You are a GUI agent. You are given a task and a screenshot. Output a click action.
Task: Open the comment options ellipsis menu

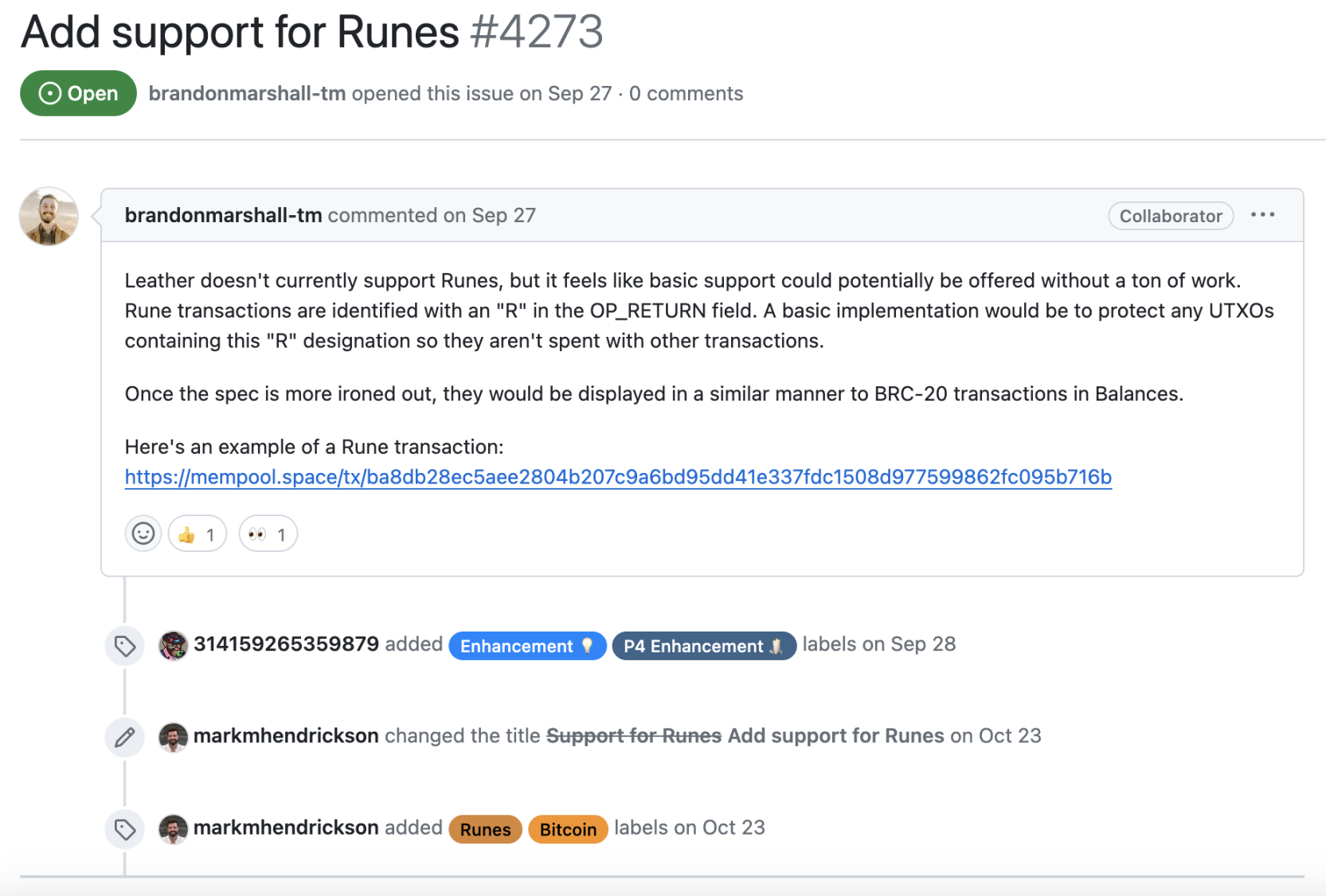pyautogui.click(x=1262, y=215)
